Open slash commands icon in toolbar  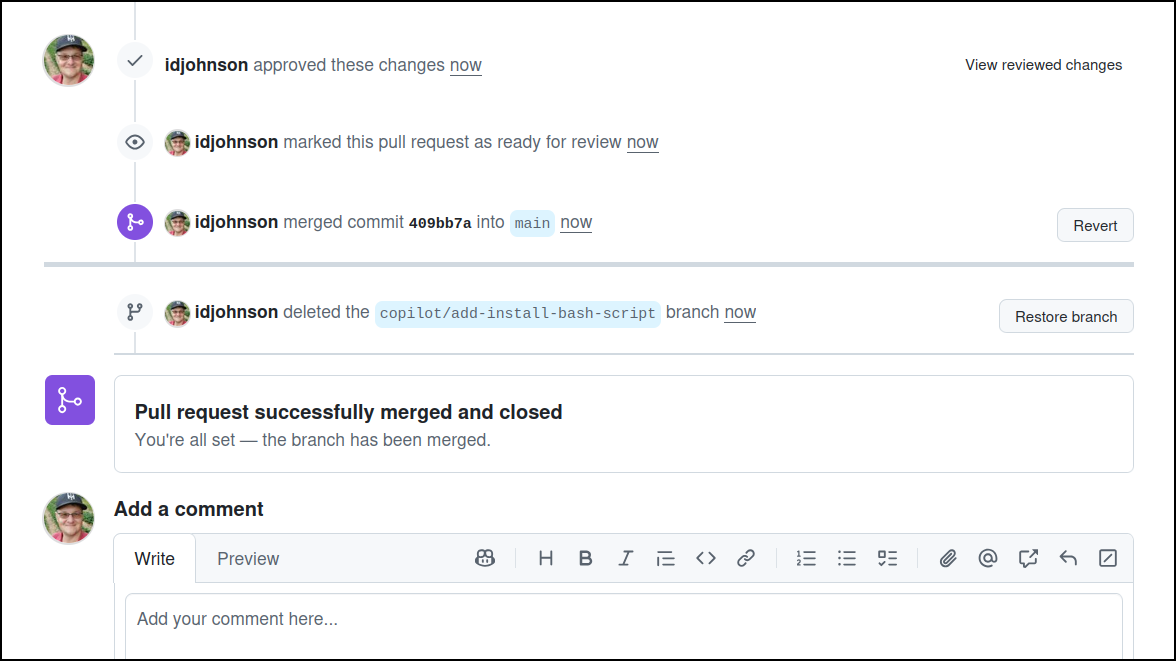click(1108, 558)
